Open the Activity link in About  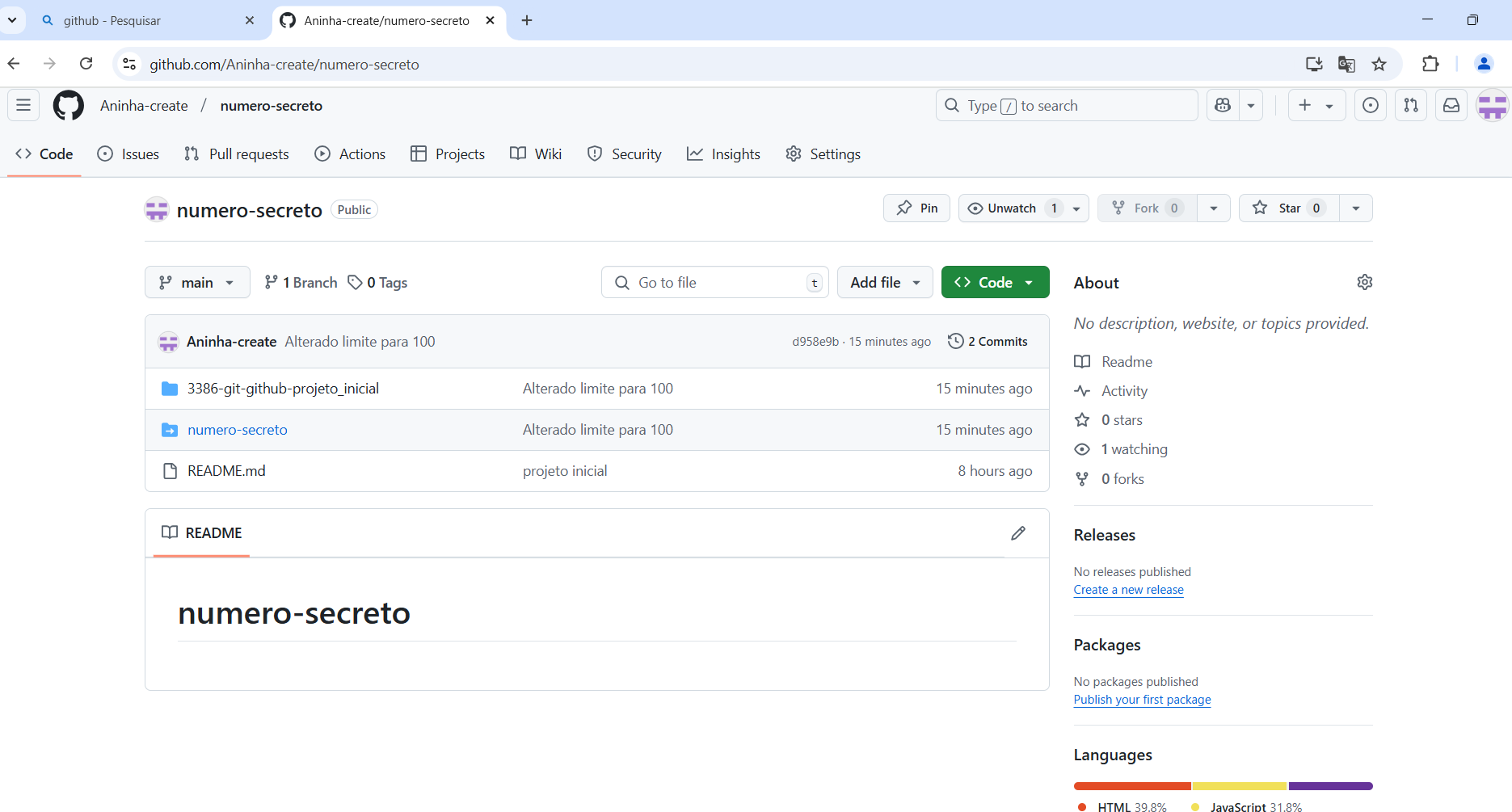coord(1124,391)
